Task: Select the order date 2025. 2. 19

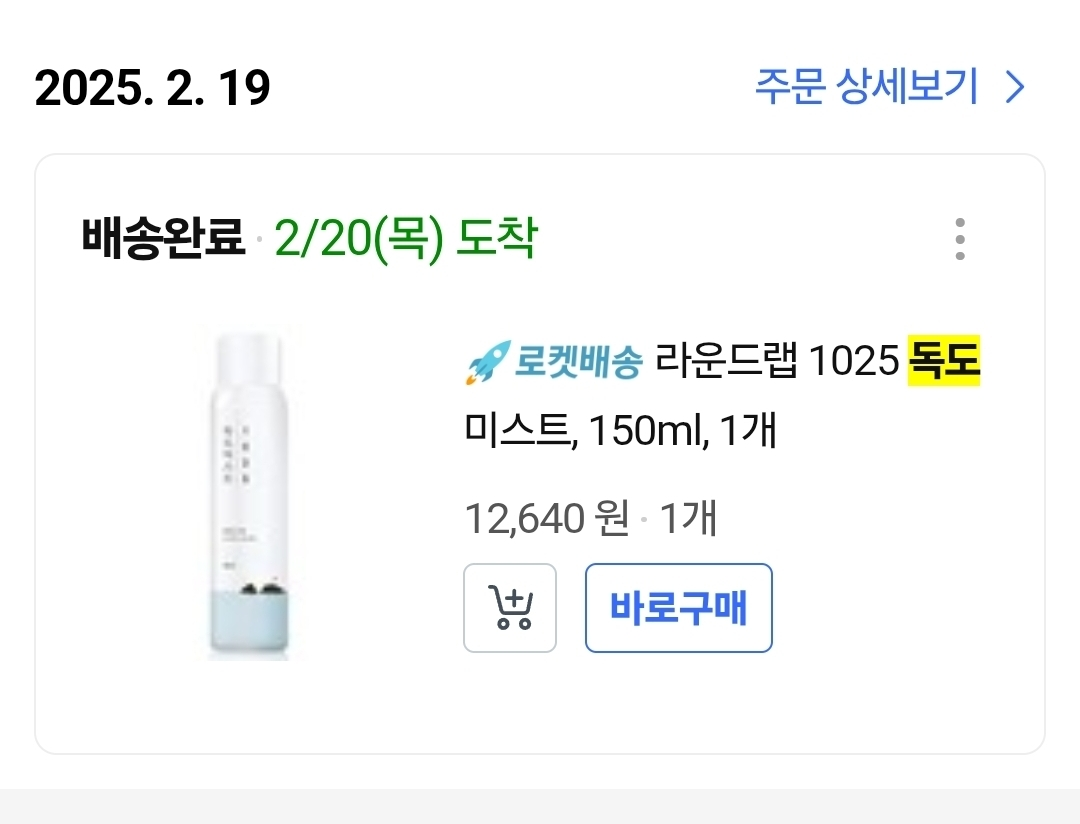Action: (153, 89)
